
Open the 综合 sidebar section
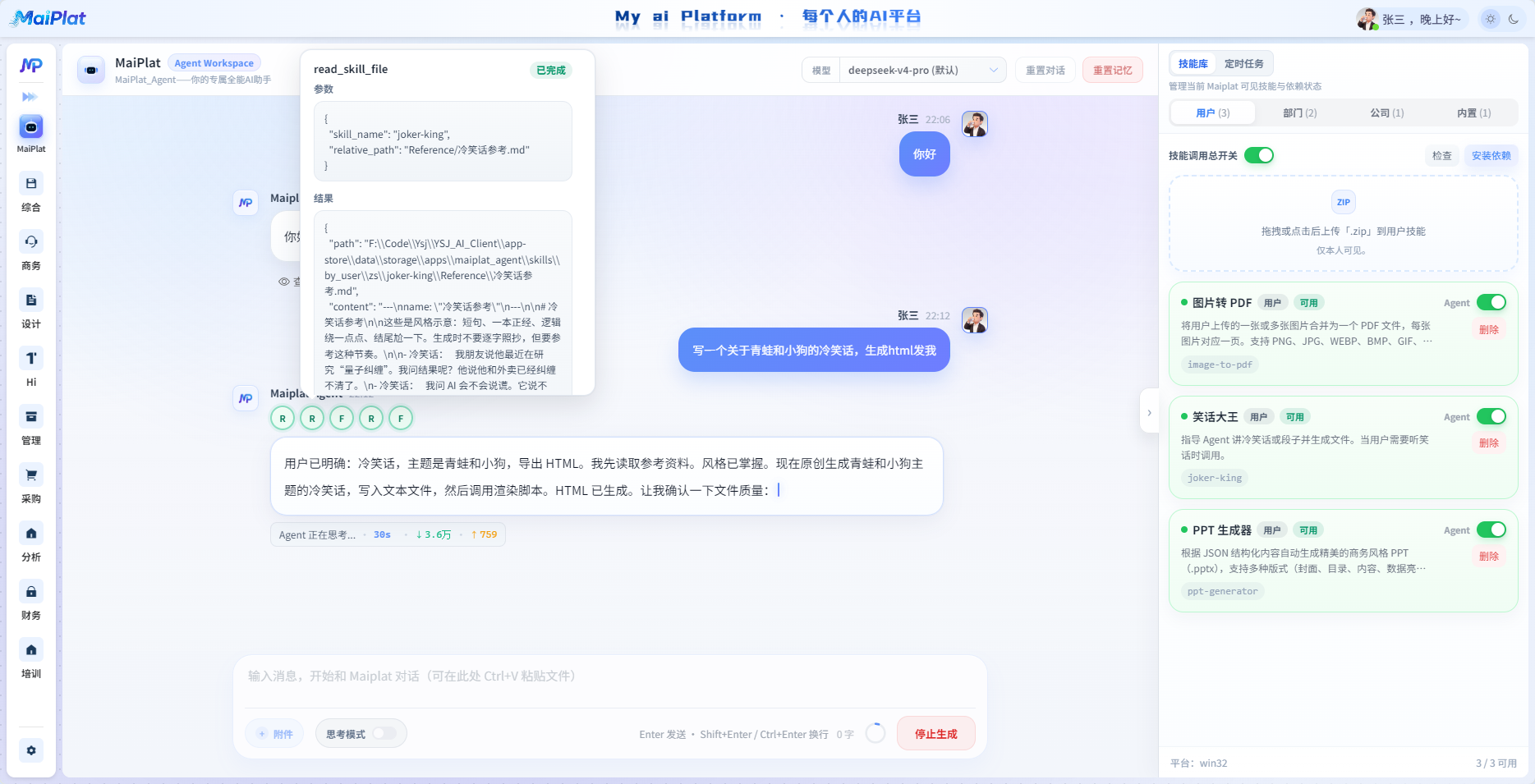(31, 192)
